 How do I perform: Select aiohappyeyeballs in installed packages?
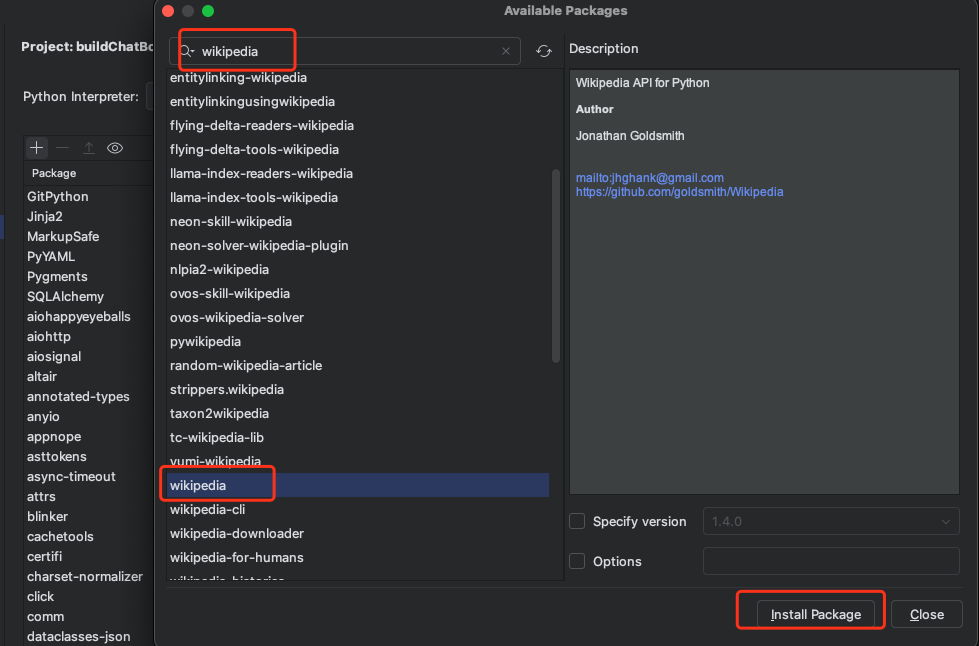(79, 316)
